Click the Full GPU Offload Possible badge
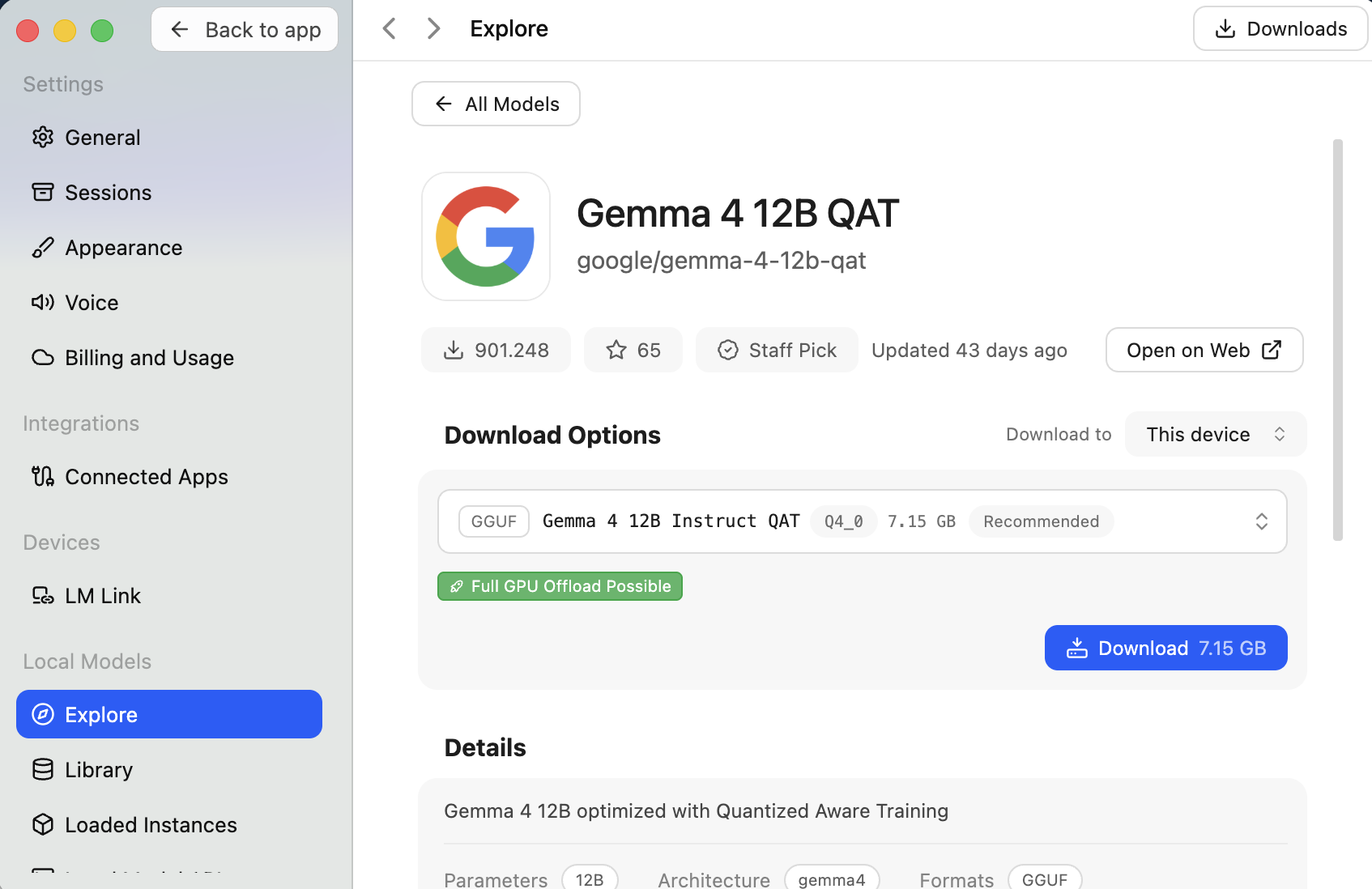Image resolution: width=1372 pixels, height=889 pixels. click(560, 586)
